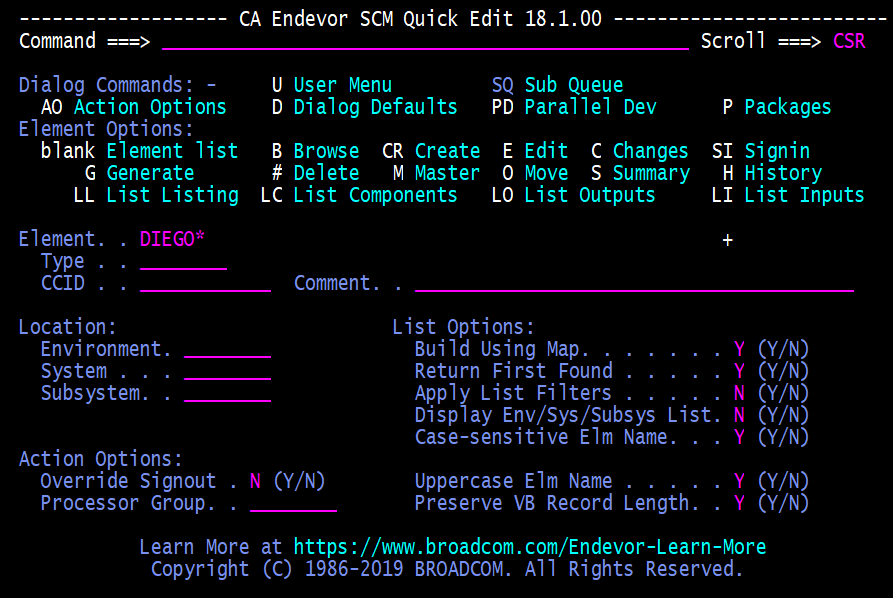Viewport: 893px width, 598px height.
Task: Select the Action Options command
Action: [150, 107]
